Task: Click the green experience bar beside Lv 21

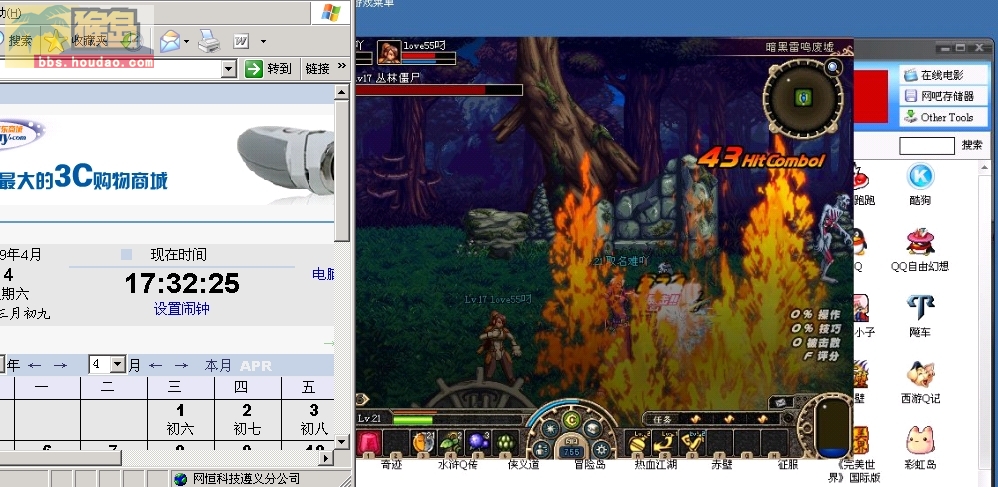Action: click(x=414, y=420)
